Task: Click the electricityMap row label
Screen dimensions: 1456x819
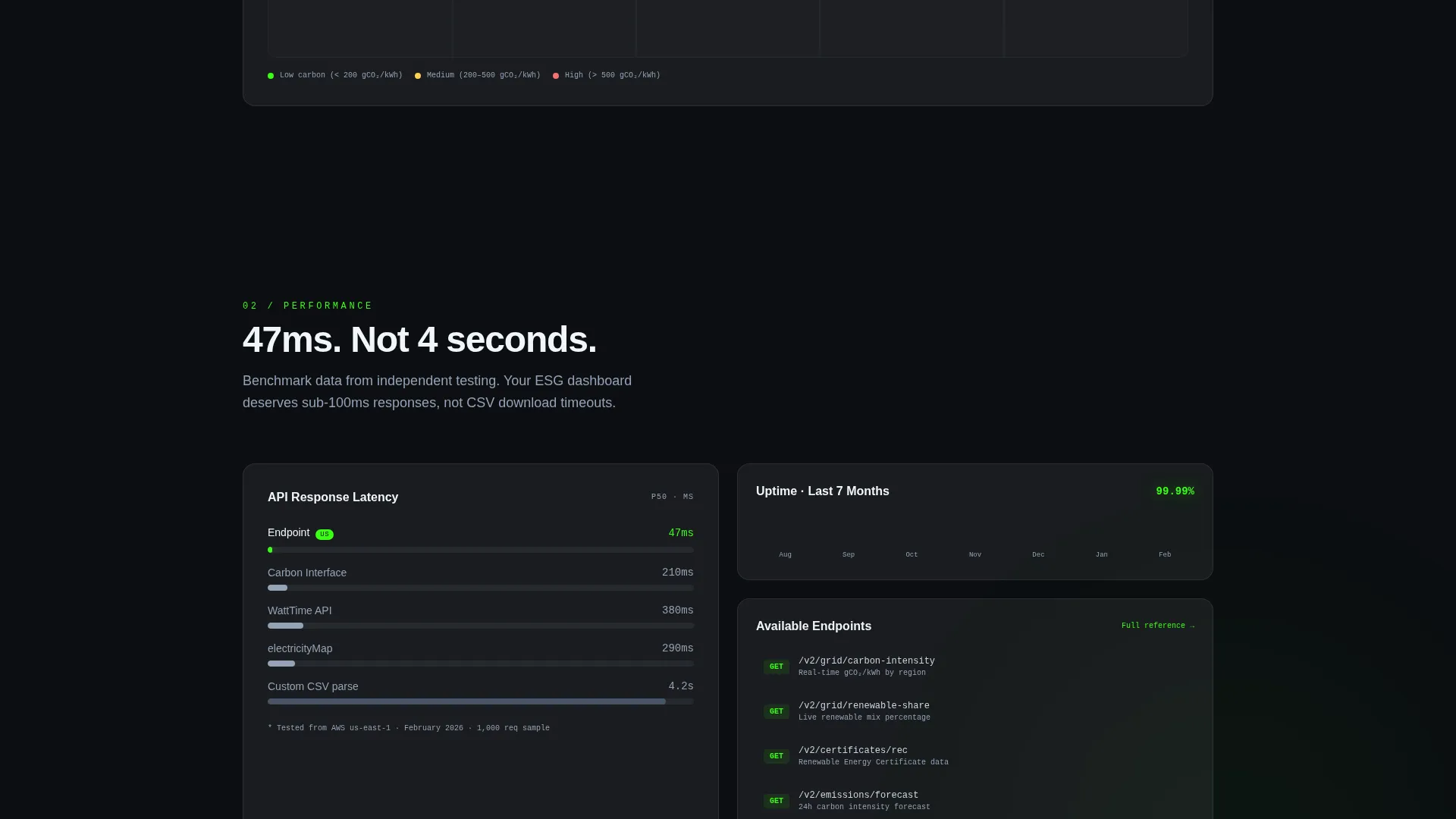Action: click(x=300, y=648)
